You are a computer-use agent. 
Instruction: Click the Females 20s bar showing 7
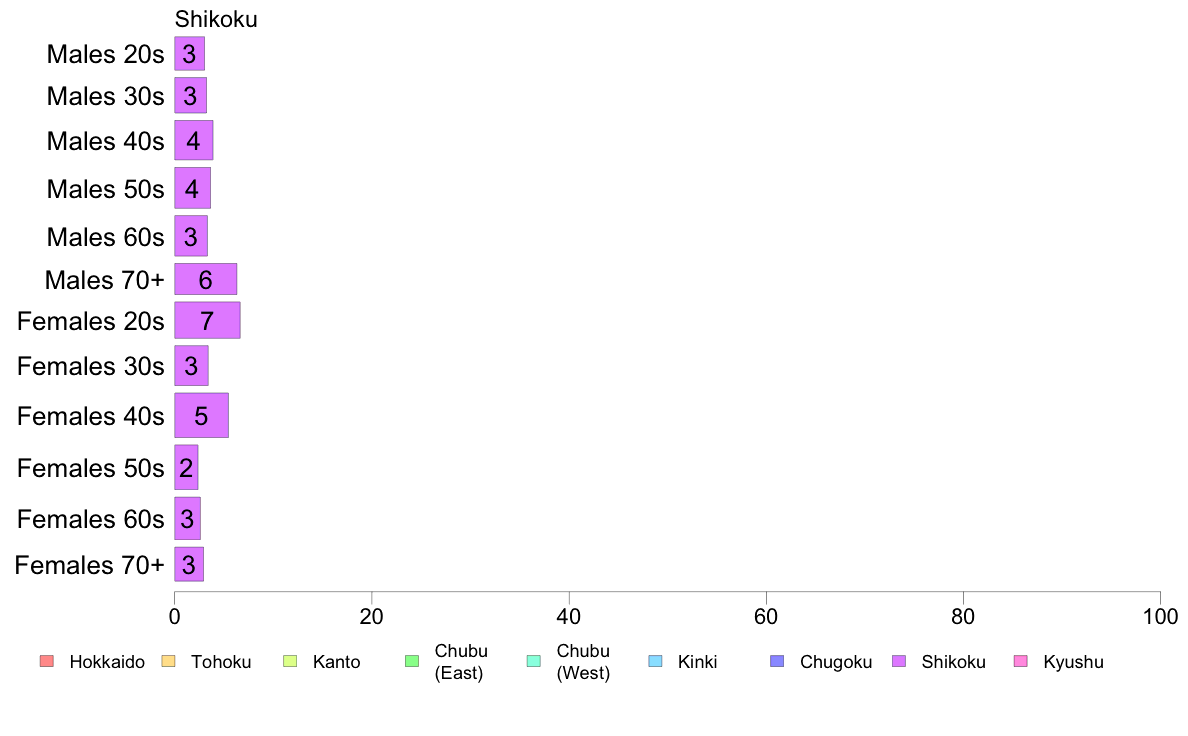[x=207, y=320]
